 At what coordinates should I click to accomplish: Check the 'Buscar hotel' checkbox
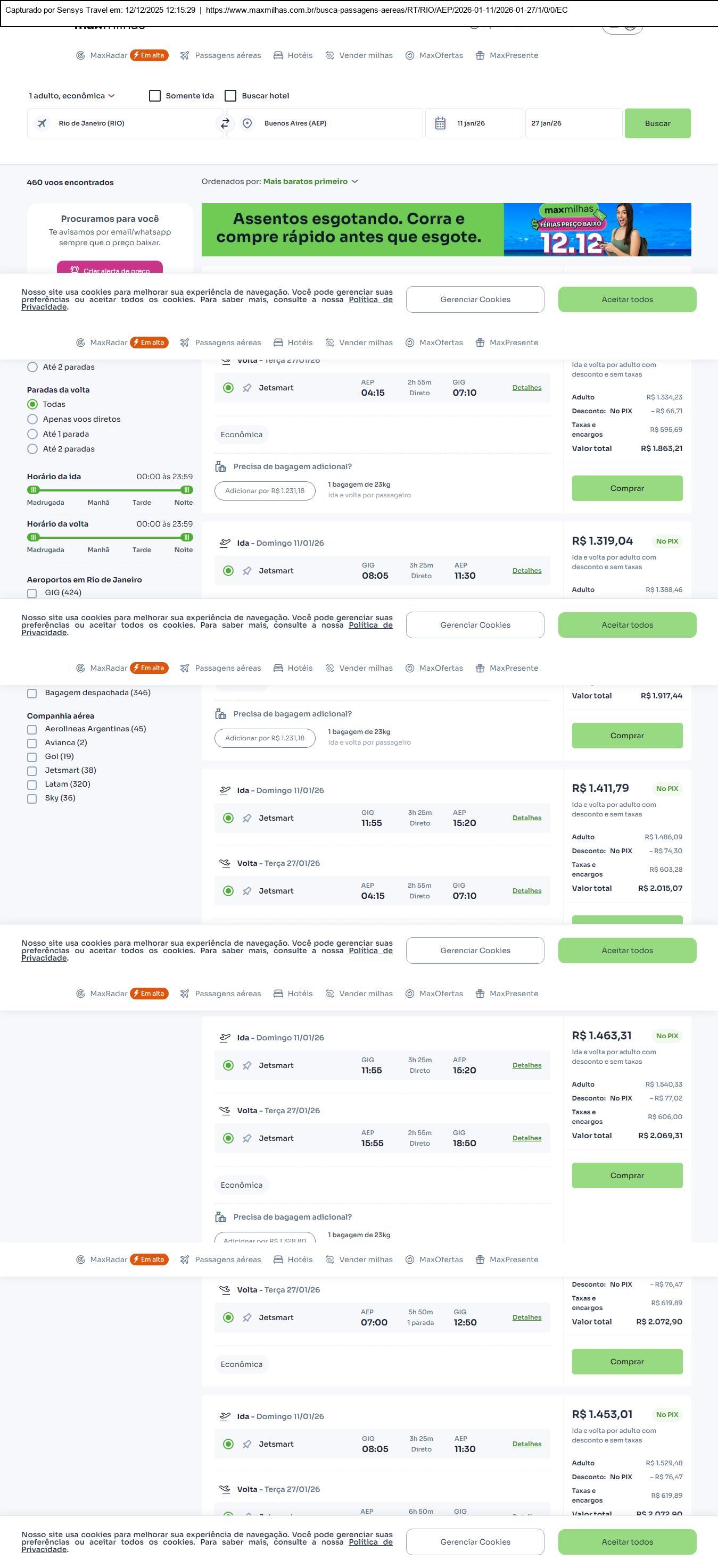(x=230, y=96)
